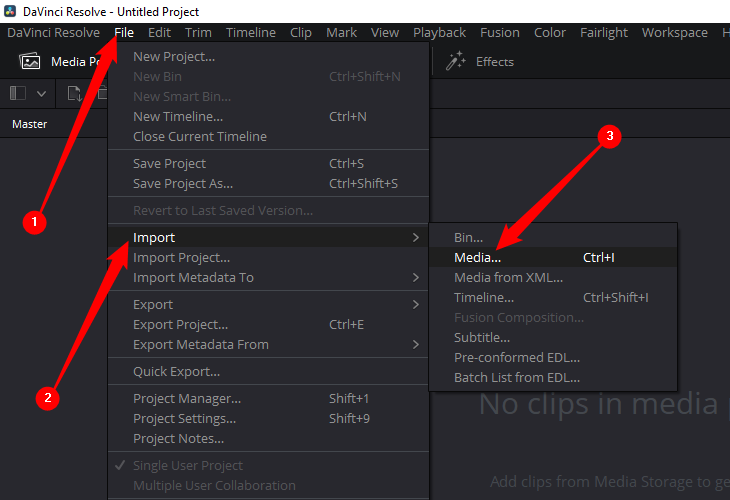Click the import media toolbar icon
The width and height of the screenshot is (730, 500).
pos(74,94)
